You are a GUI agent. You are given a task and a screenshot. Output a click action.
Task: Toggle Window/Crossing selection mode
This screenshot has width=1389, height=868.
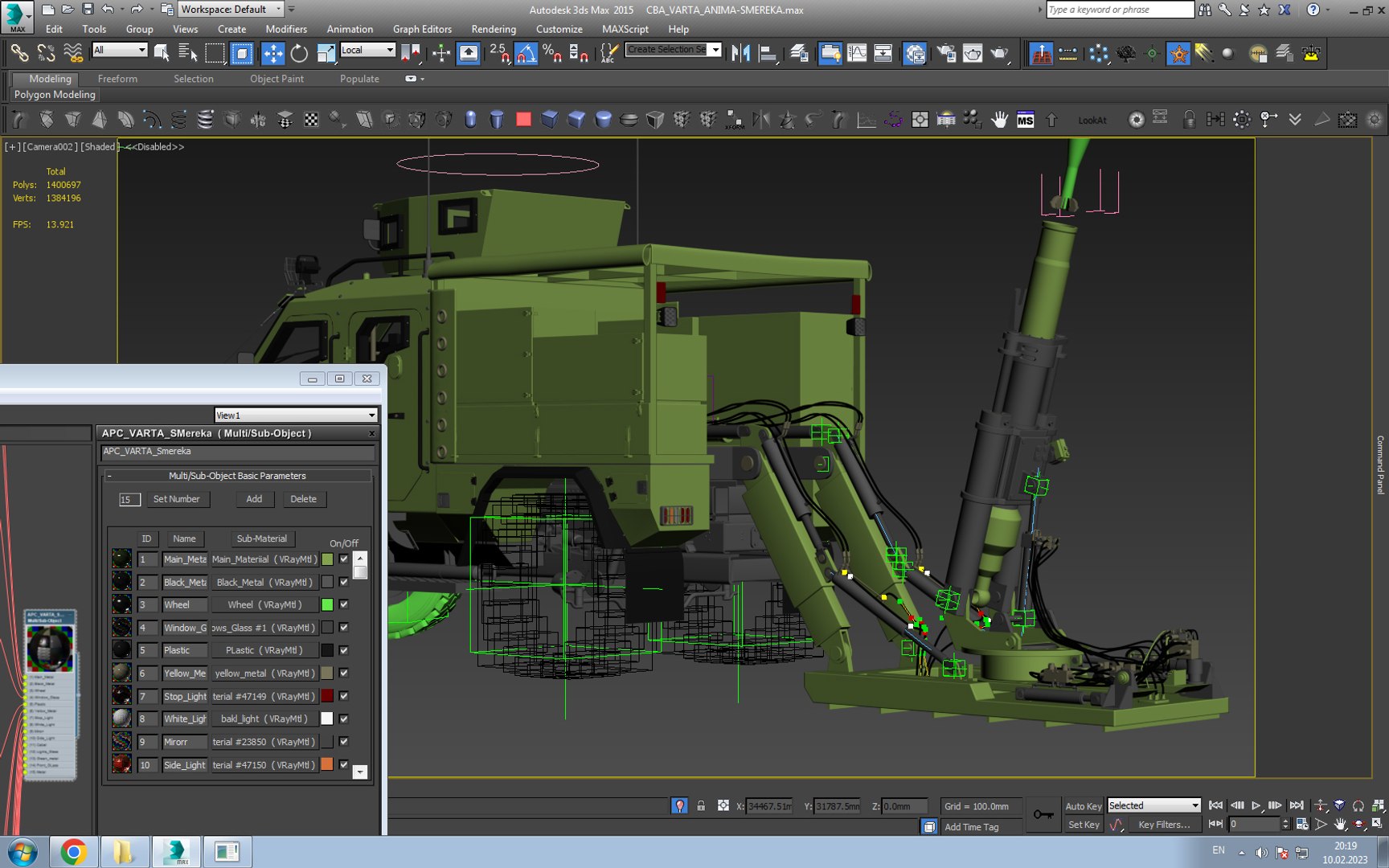241,53
